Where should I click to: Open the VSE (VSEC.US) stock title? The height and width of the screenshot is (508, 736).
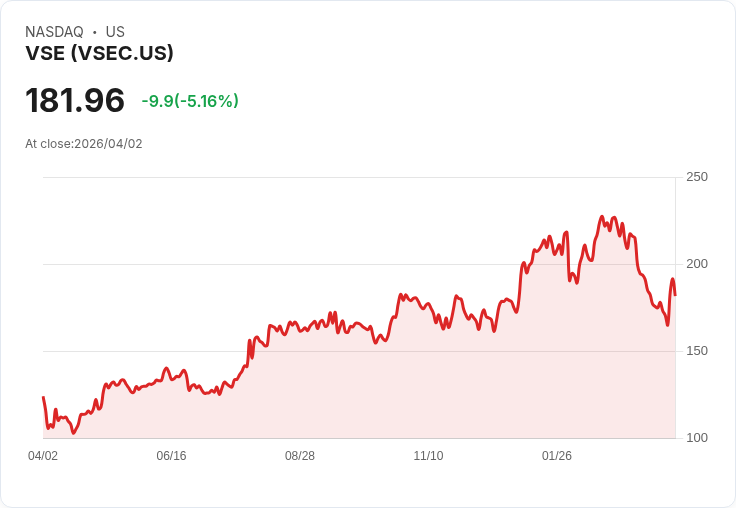[x=99, y=54]
